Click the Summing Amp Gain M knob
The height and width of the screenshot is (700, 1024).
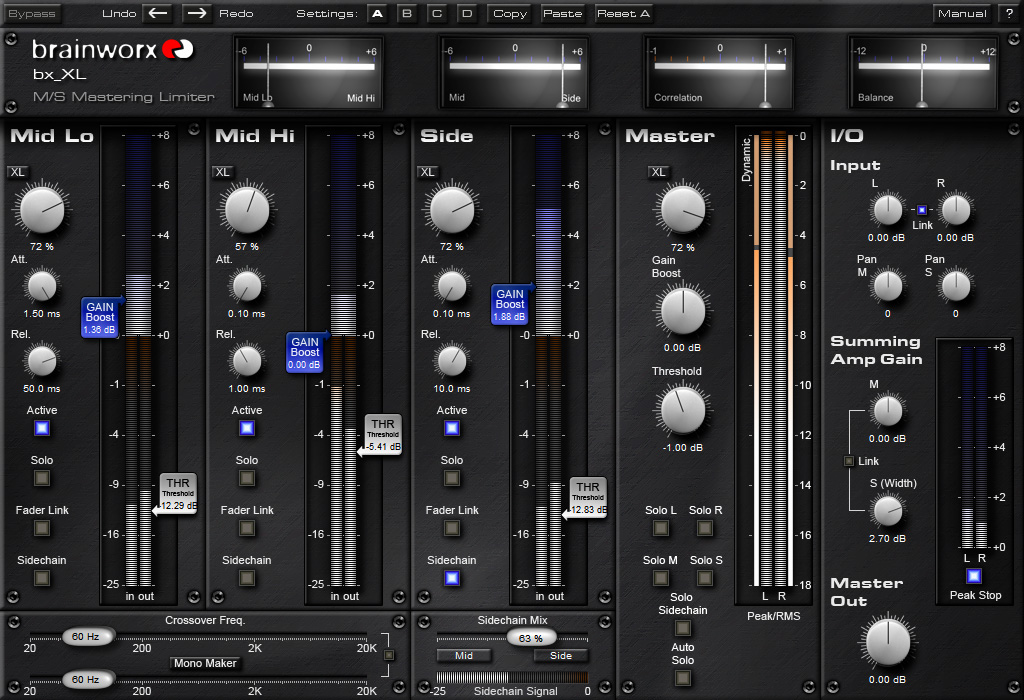888,411
